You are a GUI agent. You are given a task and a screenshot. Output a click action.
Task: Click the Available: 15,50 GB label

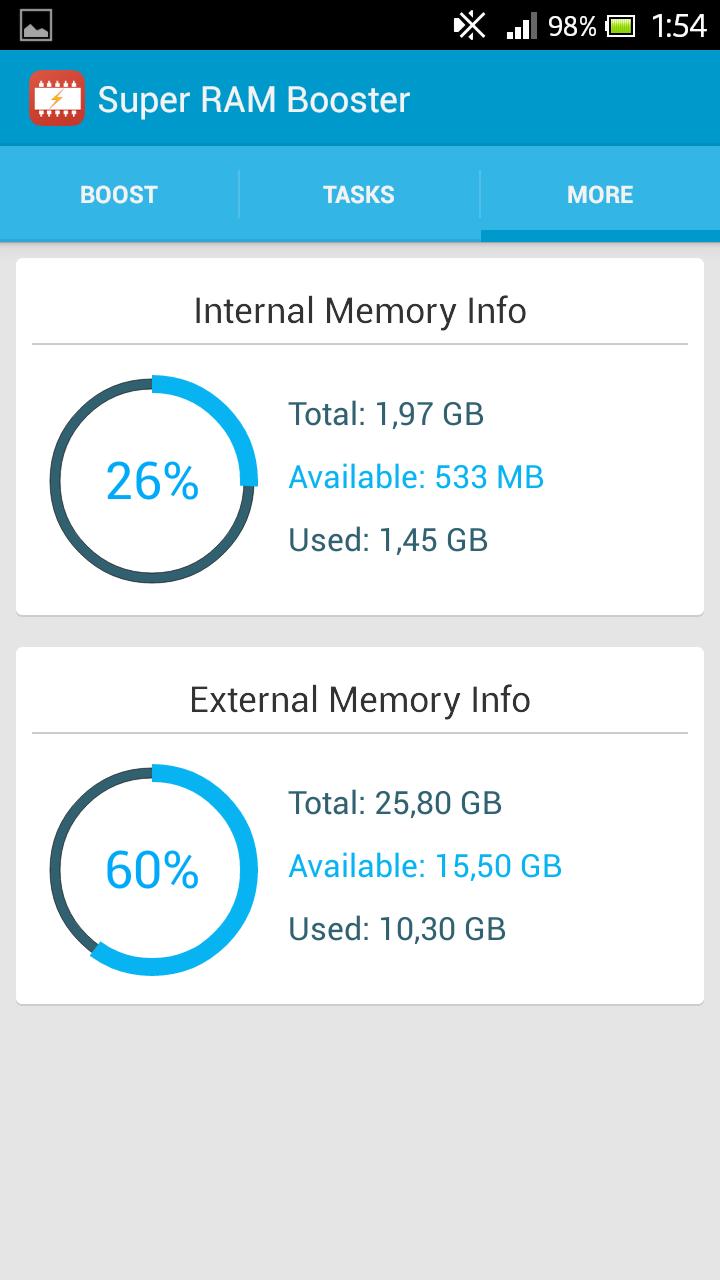[x=424, y=866]
